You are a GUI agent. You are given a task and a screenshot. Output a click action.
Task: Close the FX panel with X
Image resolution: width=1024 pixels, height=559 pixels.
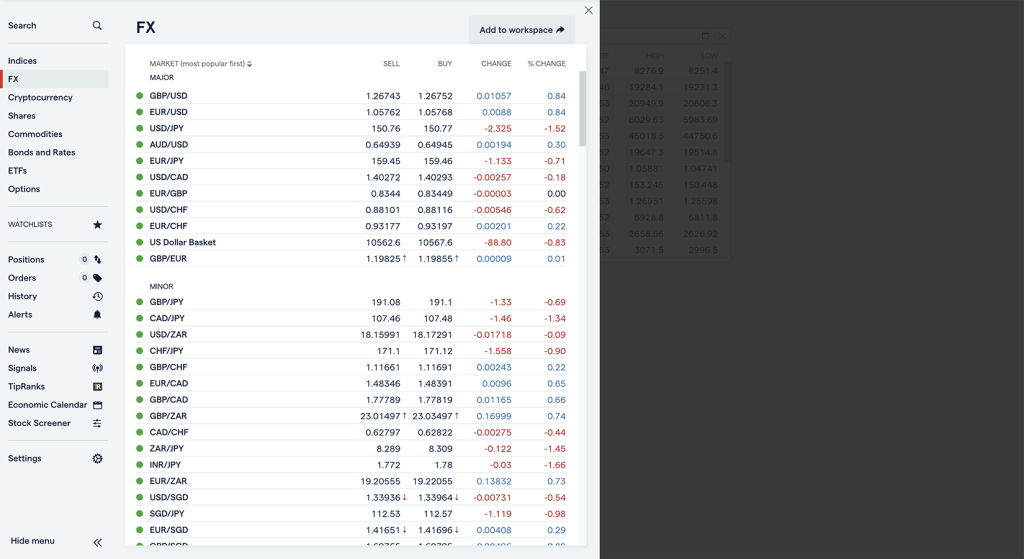tap(588, 10)
